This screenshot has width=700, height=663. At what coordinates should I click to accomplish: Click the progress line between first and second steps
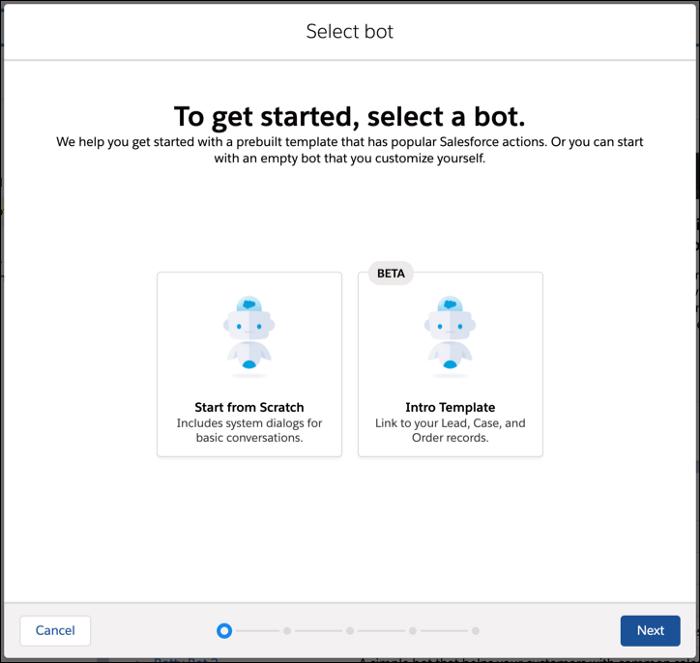256,631
